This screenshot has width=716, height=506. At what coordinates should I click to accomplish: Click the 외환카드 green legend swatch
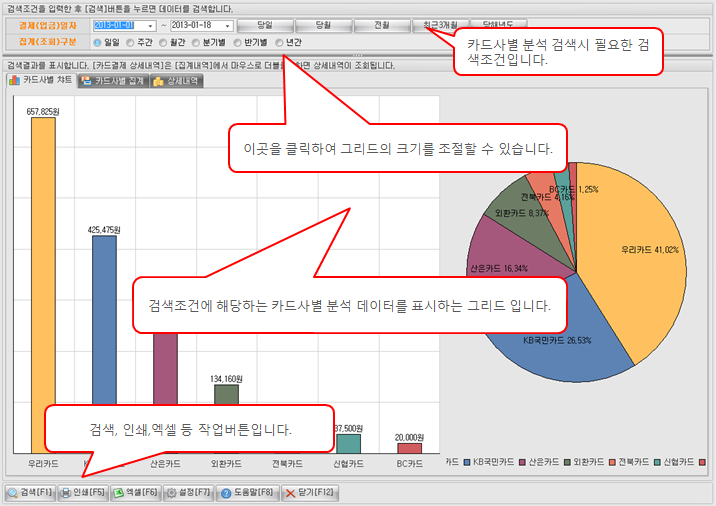(567, 463)
